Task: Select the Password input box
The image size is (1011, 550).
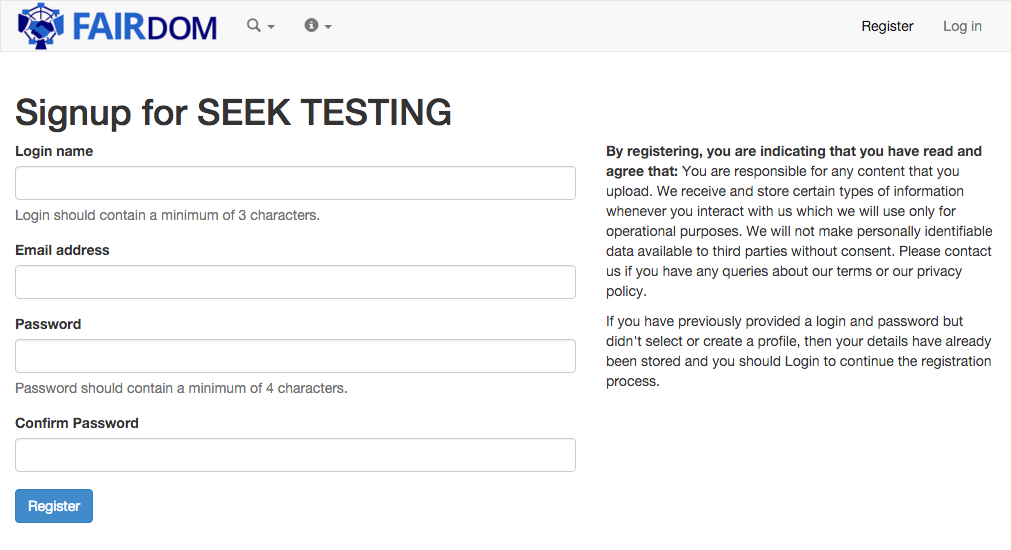Action: 295,356
